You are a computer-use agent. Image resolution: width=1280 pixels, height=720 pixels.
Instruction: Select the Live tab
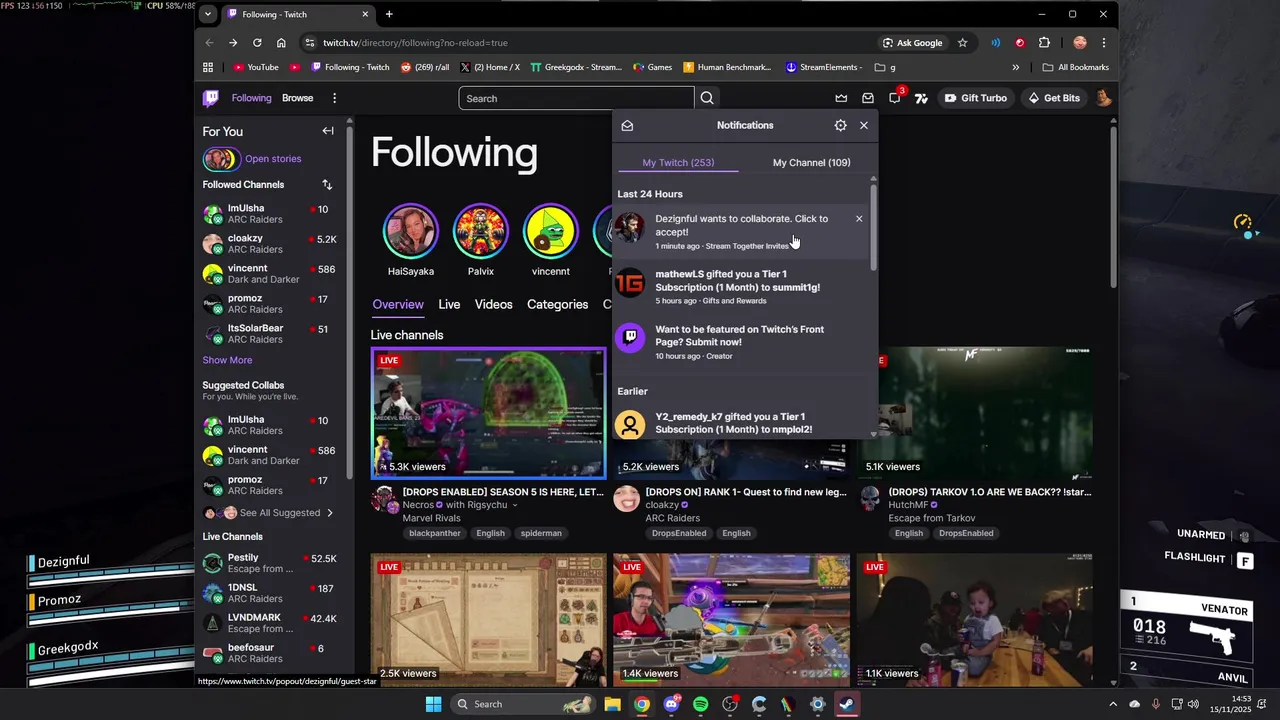tap(449, 304)
